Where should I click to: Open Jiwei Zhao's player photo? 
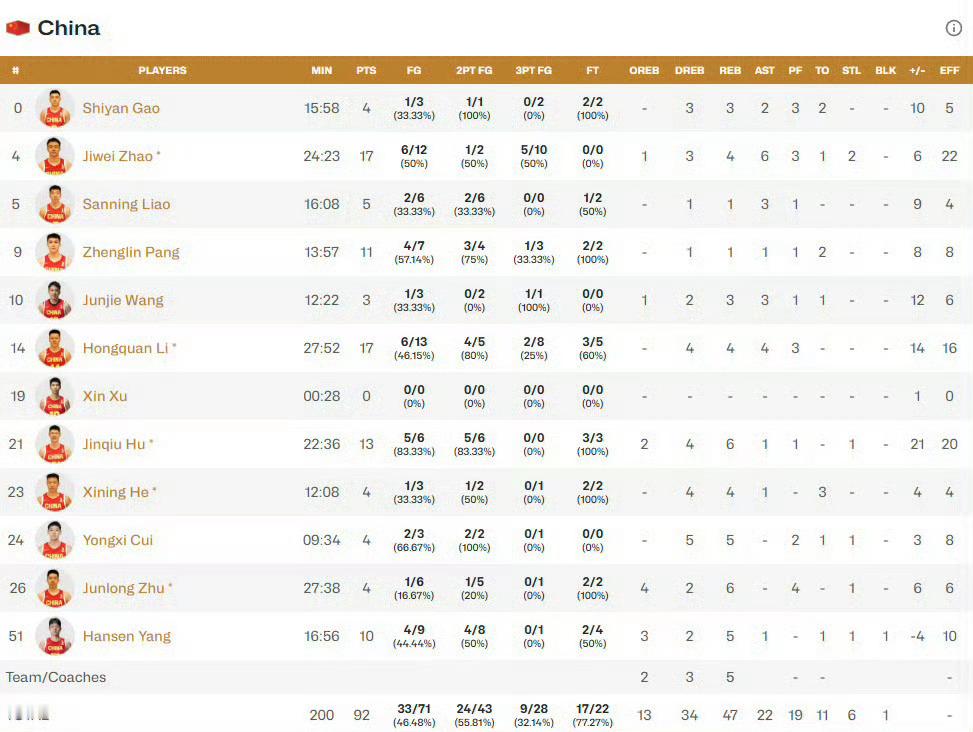pyautogui.click(x=55, y=156)
